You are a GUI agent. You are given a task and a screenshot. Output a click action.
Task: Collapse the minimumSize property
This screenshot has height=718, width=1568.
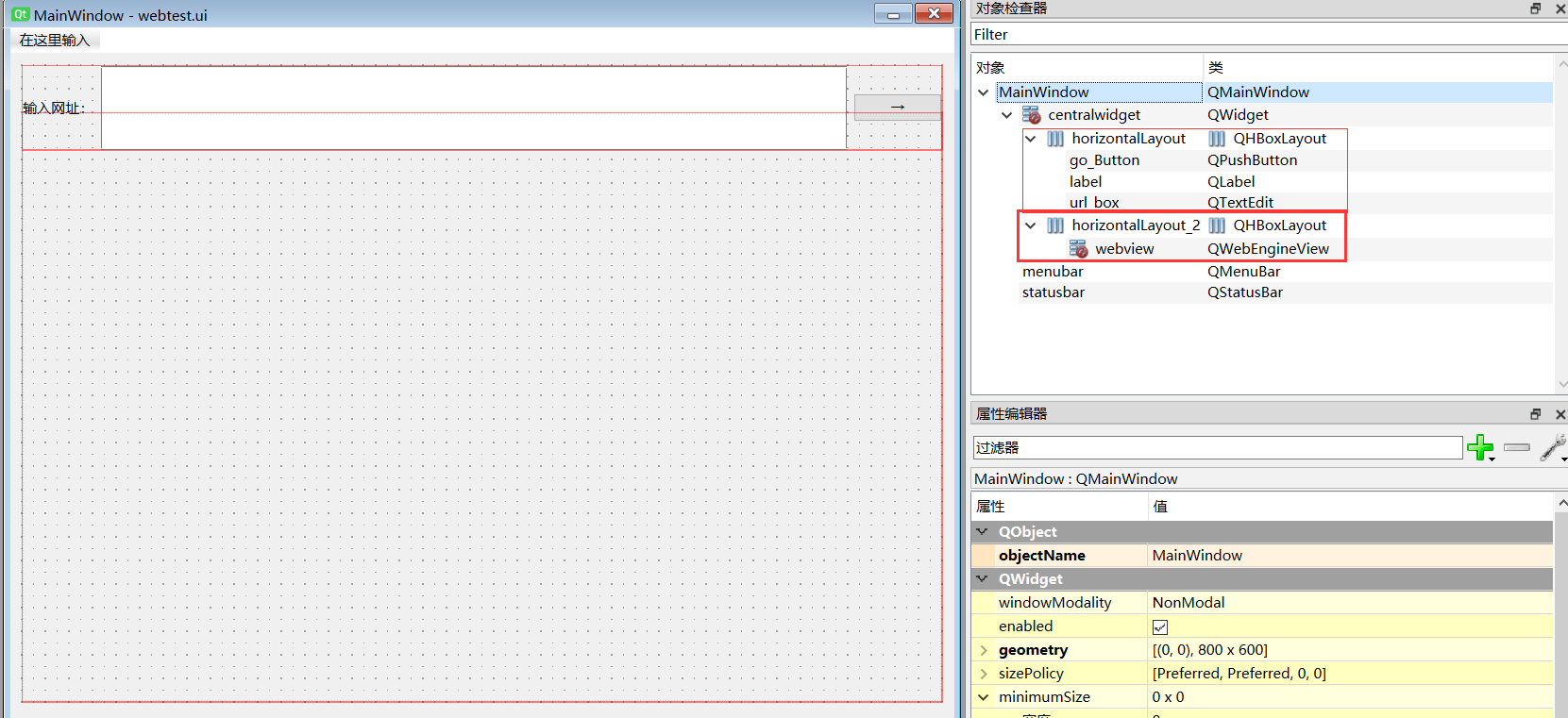pos(984,697)
